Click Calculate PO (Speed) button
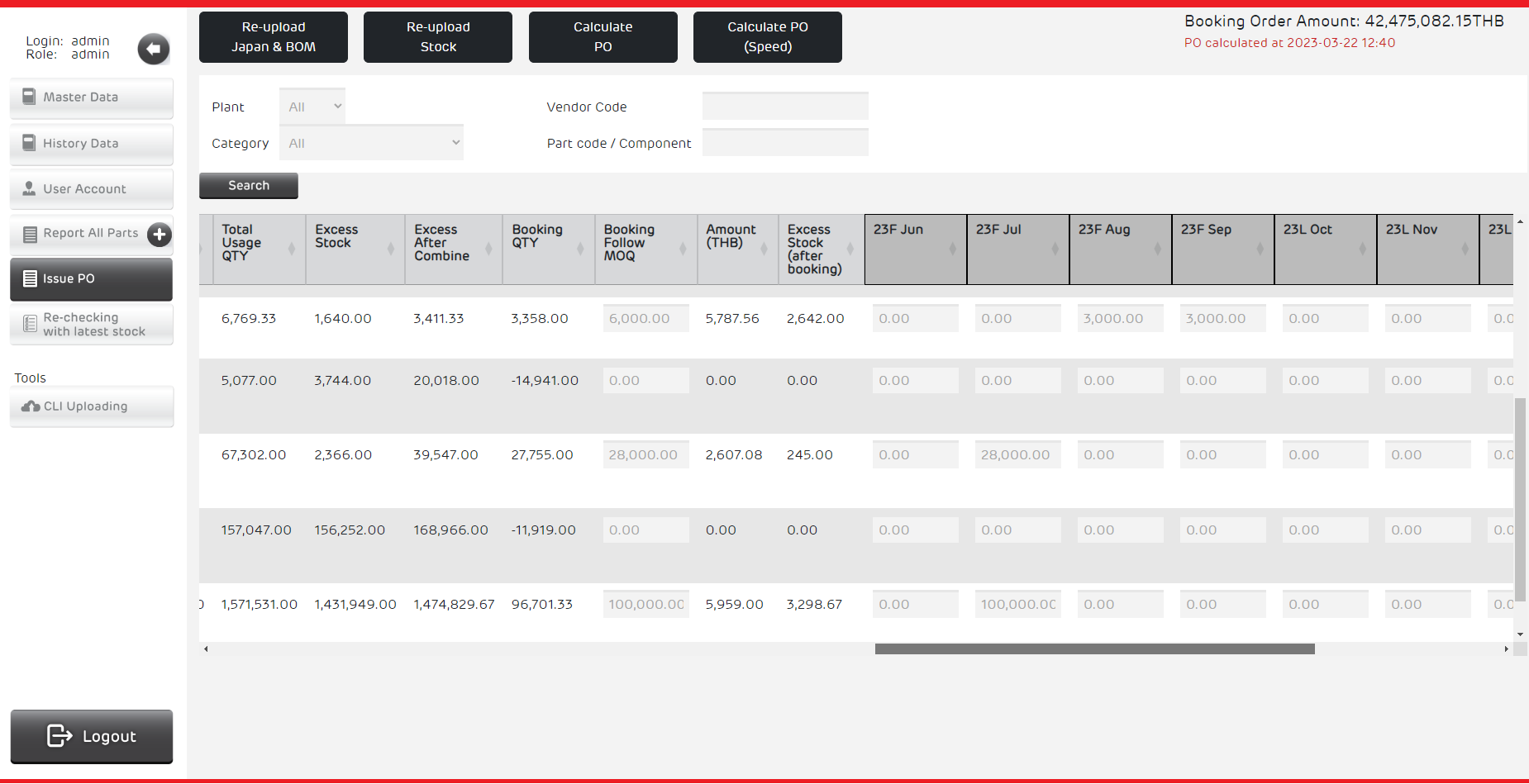This screenshot has height=784, width=1529. tap(767, 37)
